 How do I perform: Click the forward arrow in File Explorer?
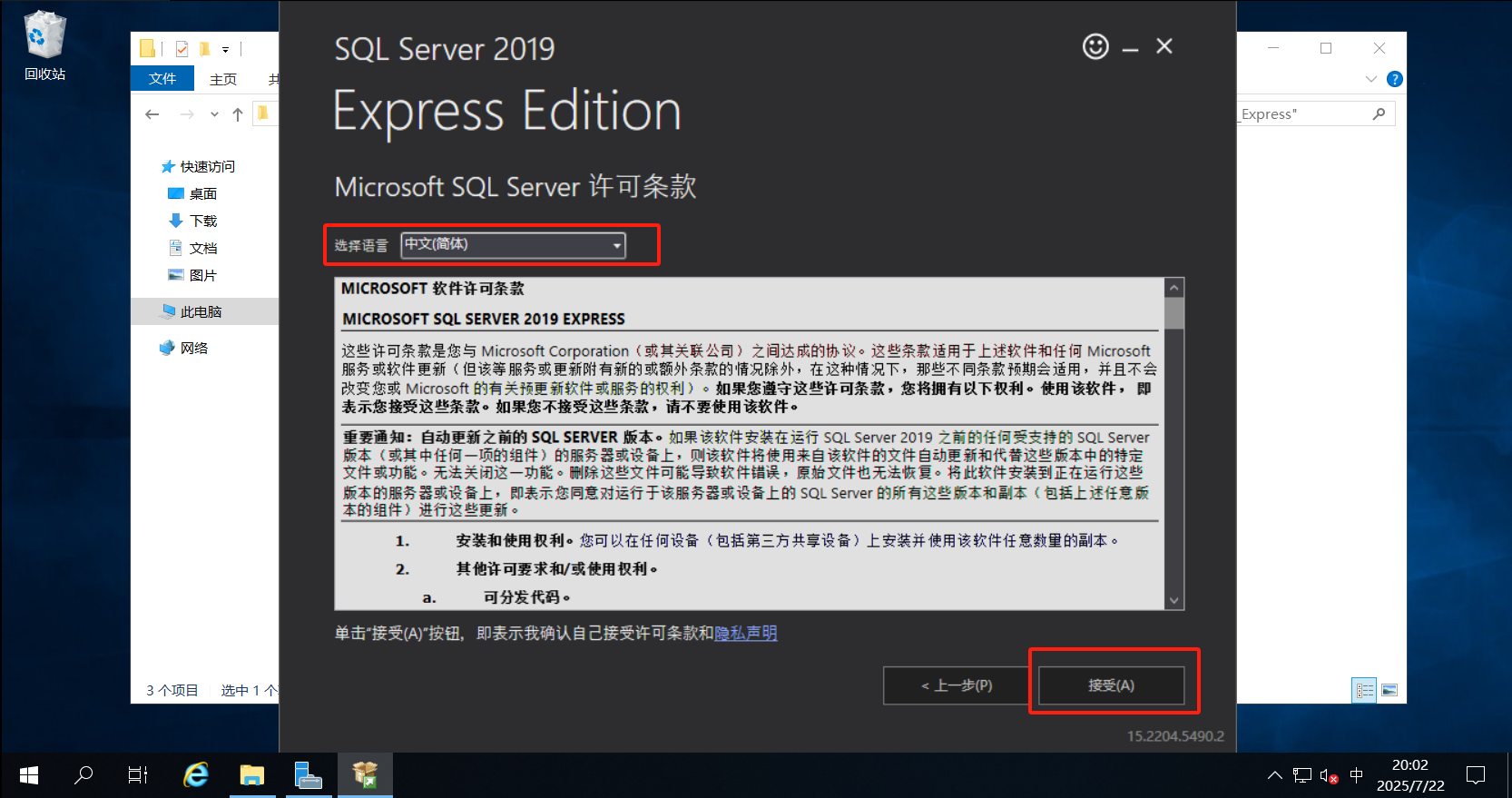(187, 114)
